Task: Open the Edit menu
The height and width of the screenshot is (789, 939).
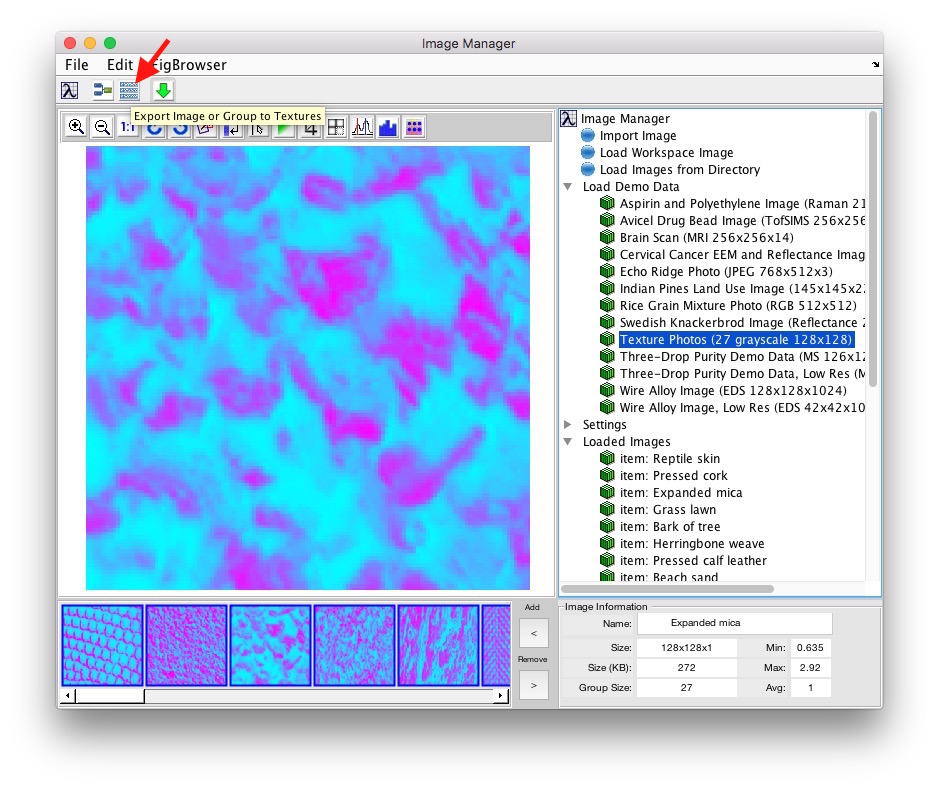Action: coord(120,65)
